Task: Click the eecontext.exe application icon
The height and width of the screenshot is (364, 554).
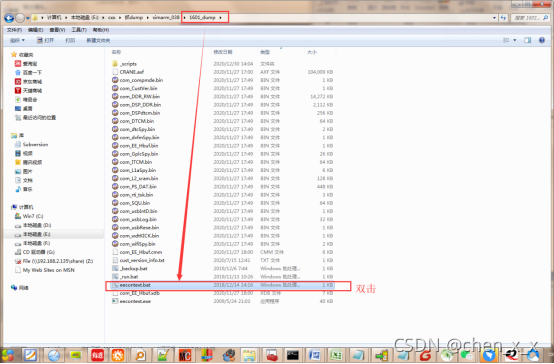Action: pyautogui.click(x=115, y=301)
